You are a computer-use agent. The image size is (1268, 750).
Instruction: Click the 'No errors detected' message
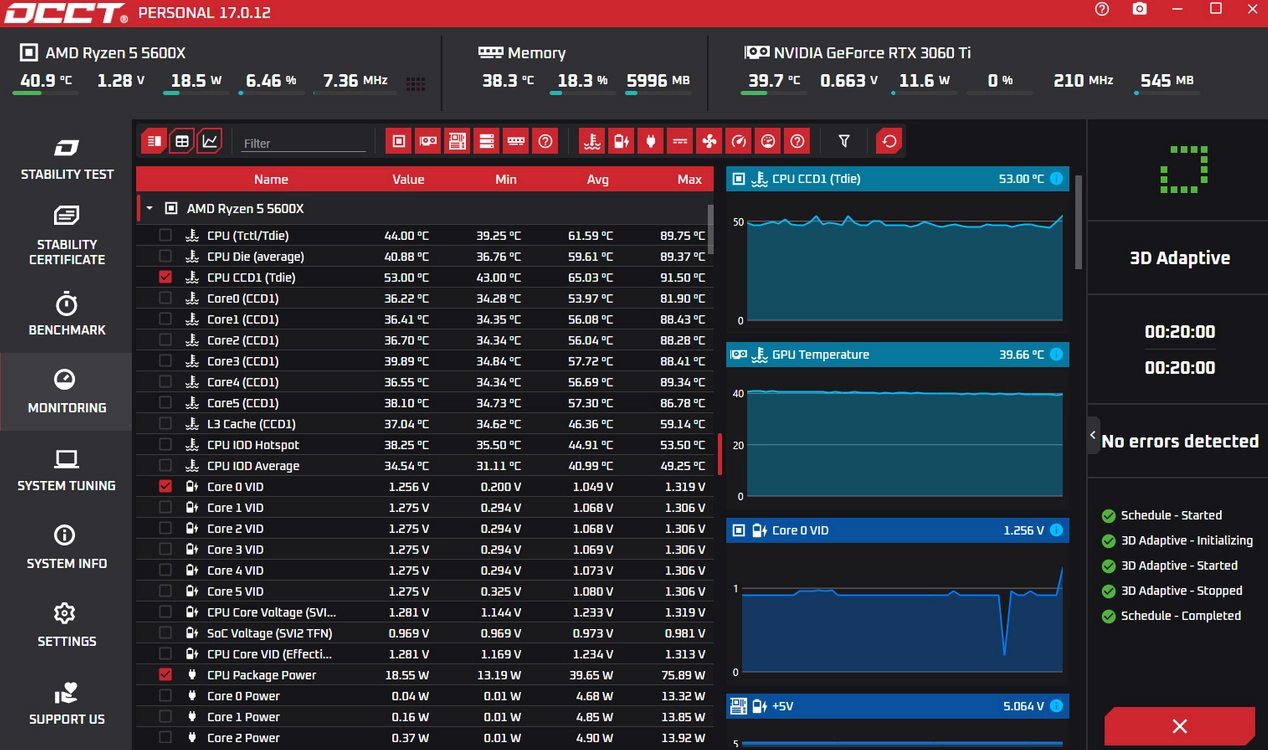click(x=1180, y=441)
